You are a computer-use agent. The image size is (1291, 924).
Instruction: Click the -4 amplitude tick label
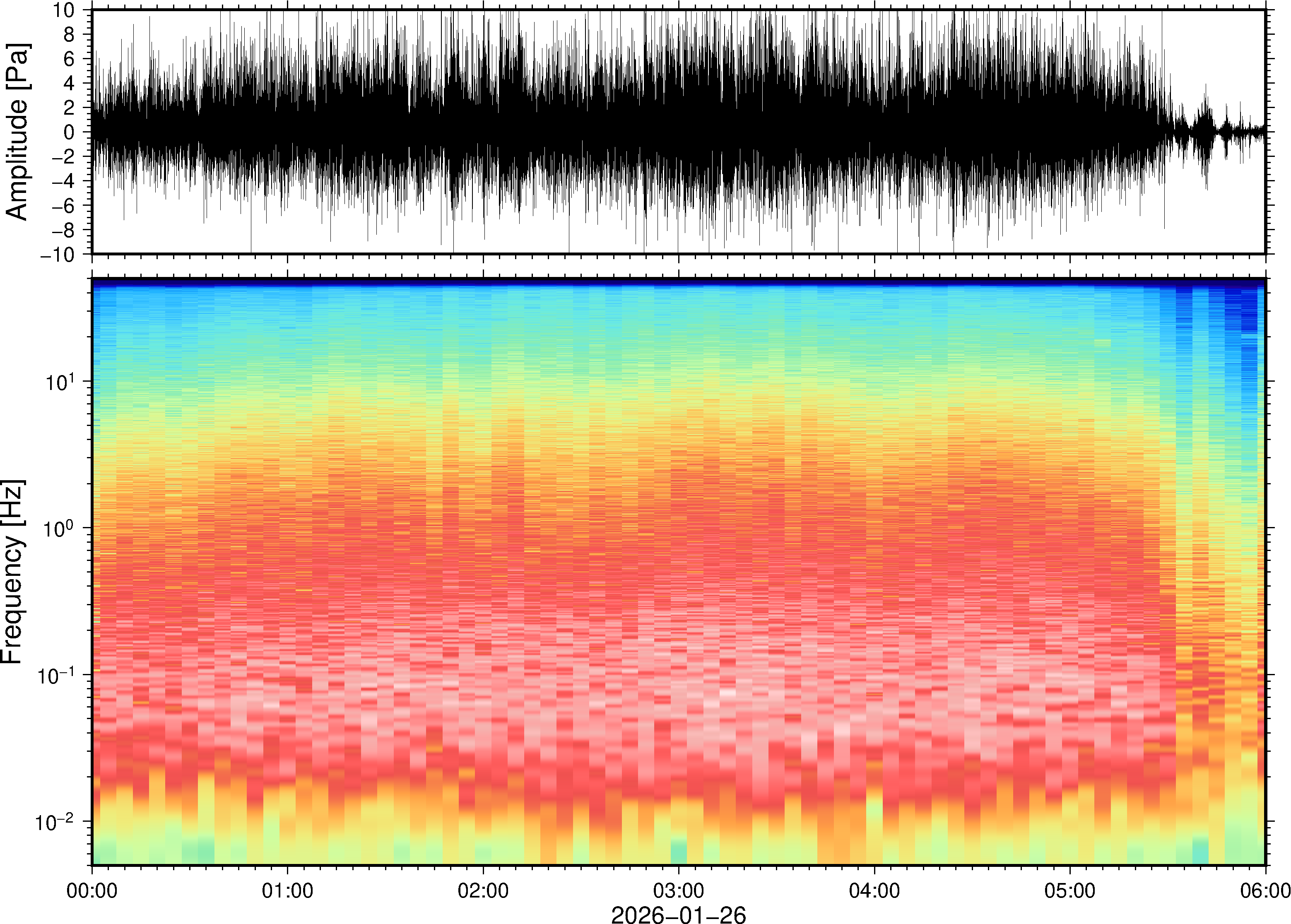click(63, 181)
